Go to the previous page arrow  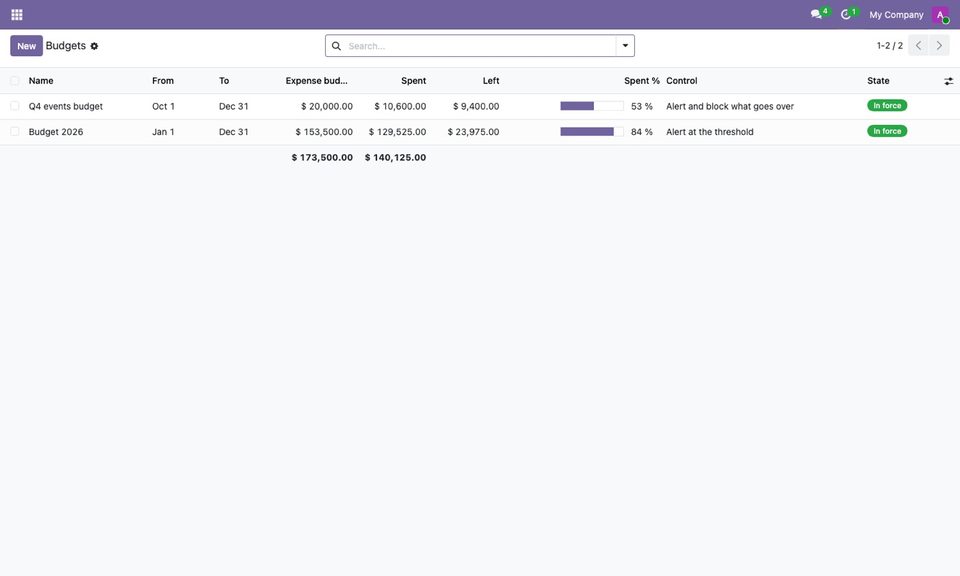pos(918,46)
